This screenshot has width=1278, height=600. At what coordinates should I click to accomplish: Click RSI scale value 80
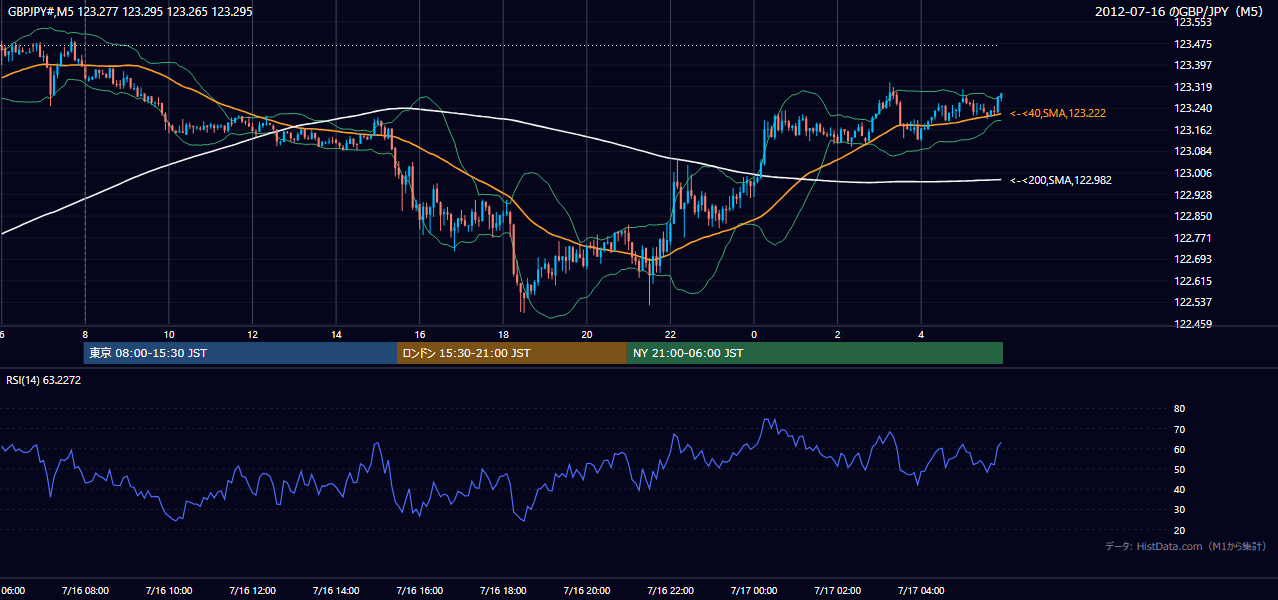click(1179, 409)
